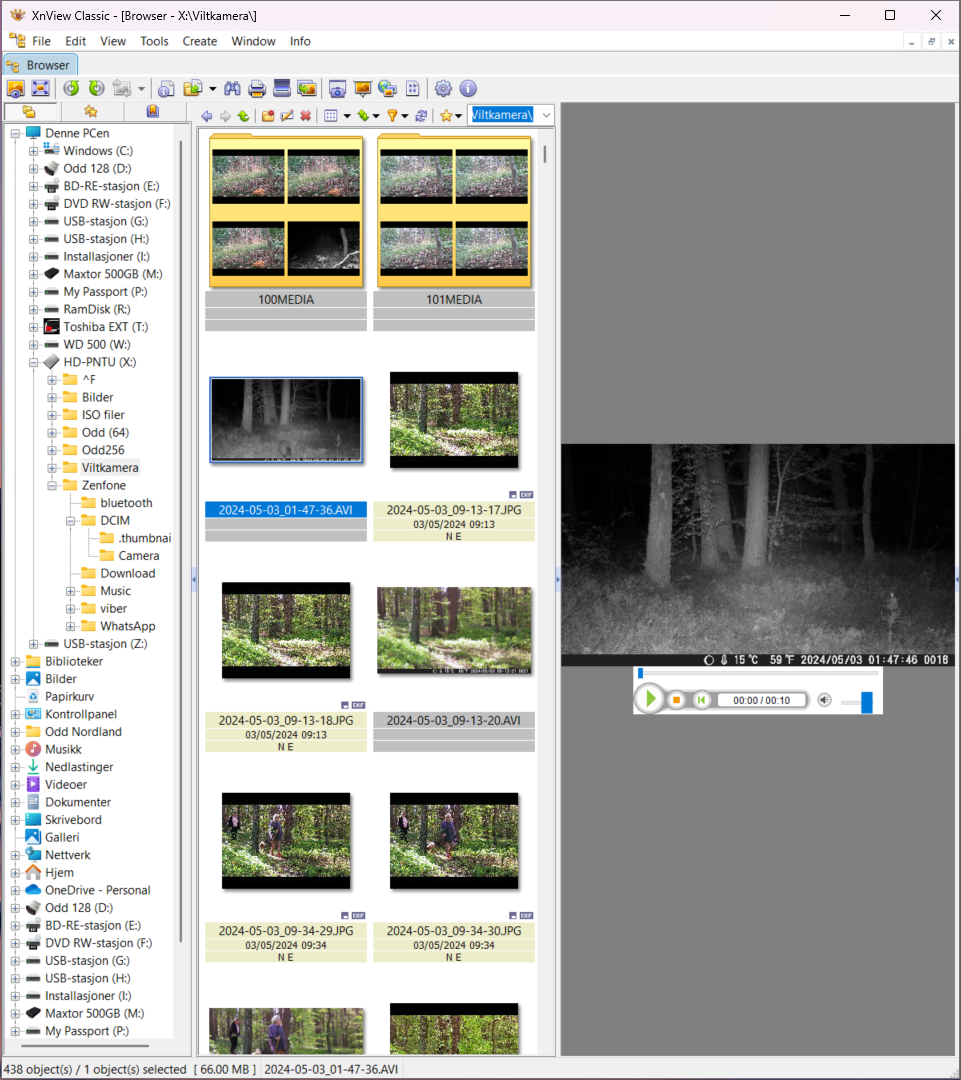
Task: Delete selected file with red X icon
Action: point(305,116)
